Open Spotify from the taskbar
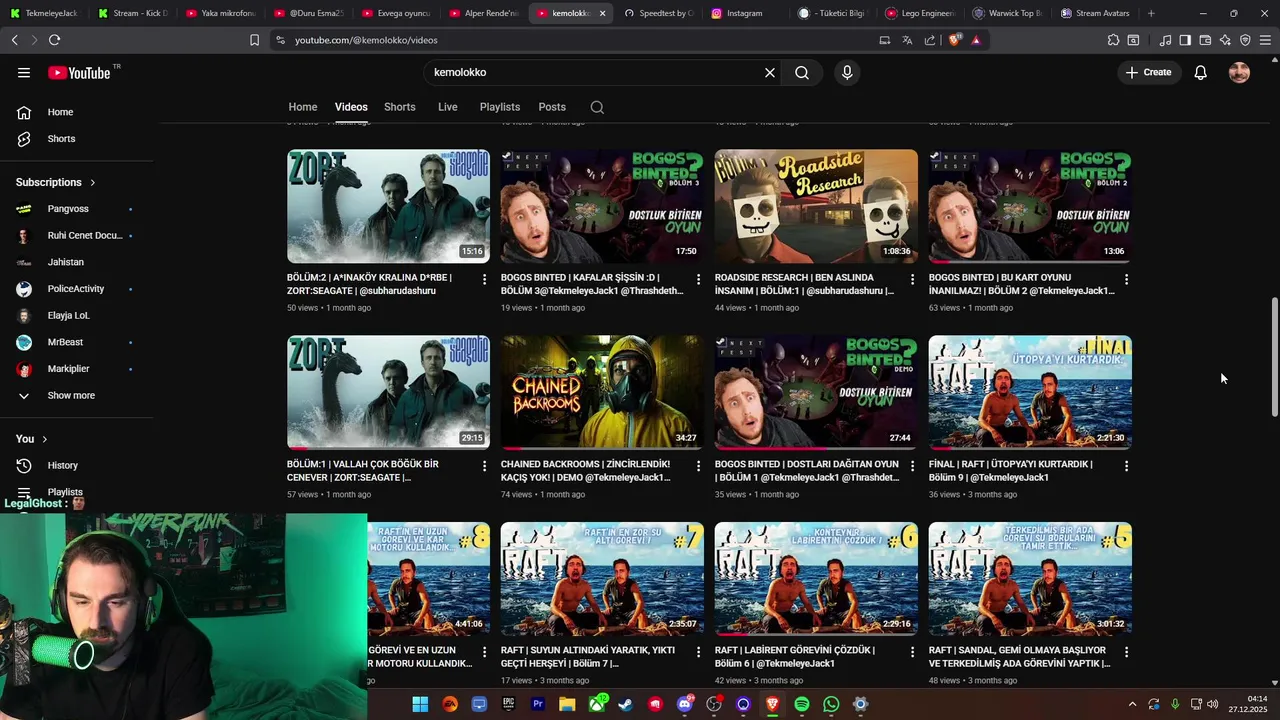1280x720 pixels. click(x=801, y=704)
